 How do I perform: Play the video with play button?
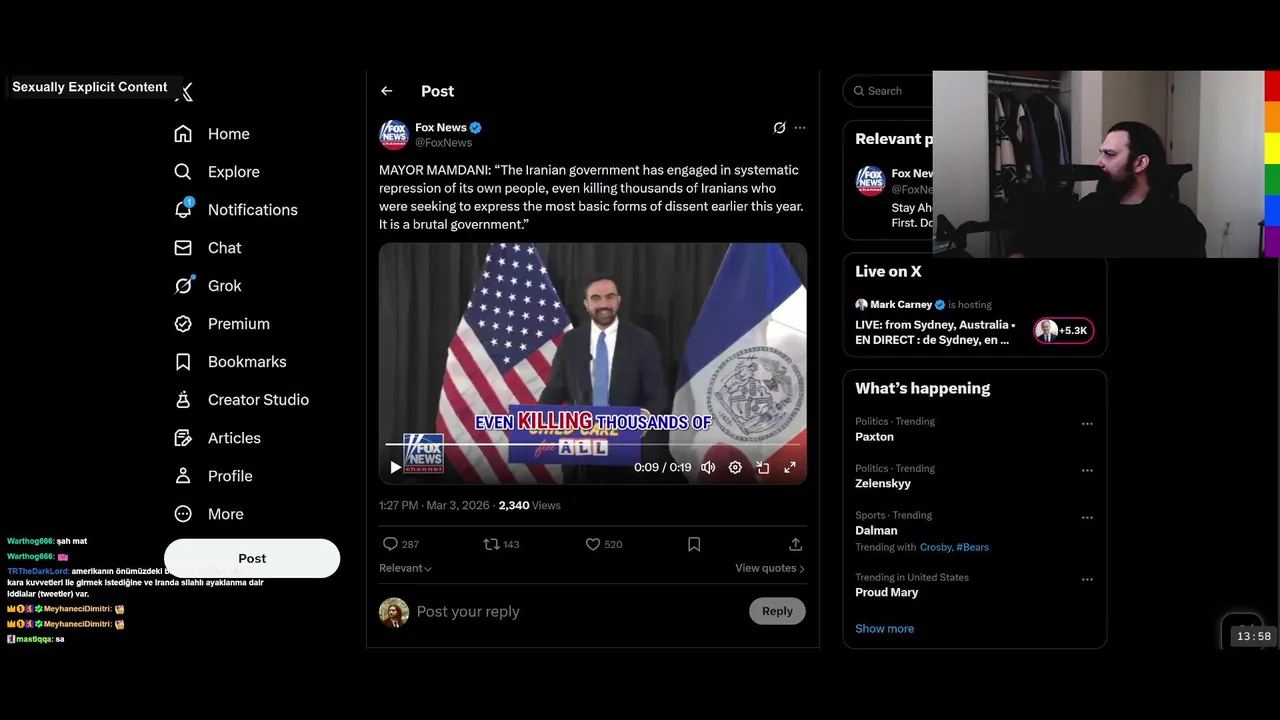[395, 467]
